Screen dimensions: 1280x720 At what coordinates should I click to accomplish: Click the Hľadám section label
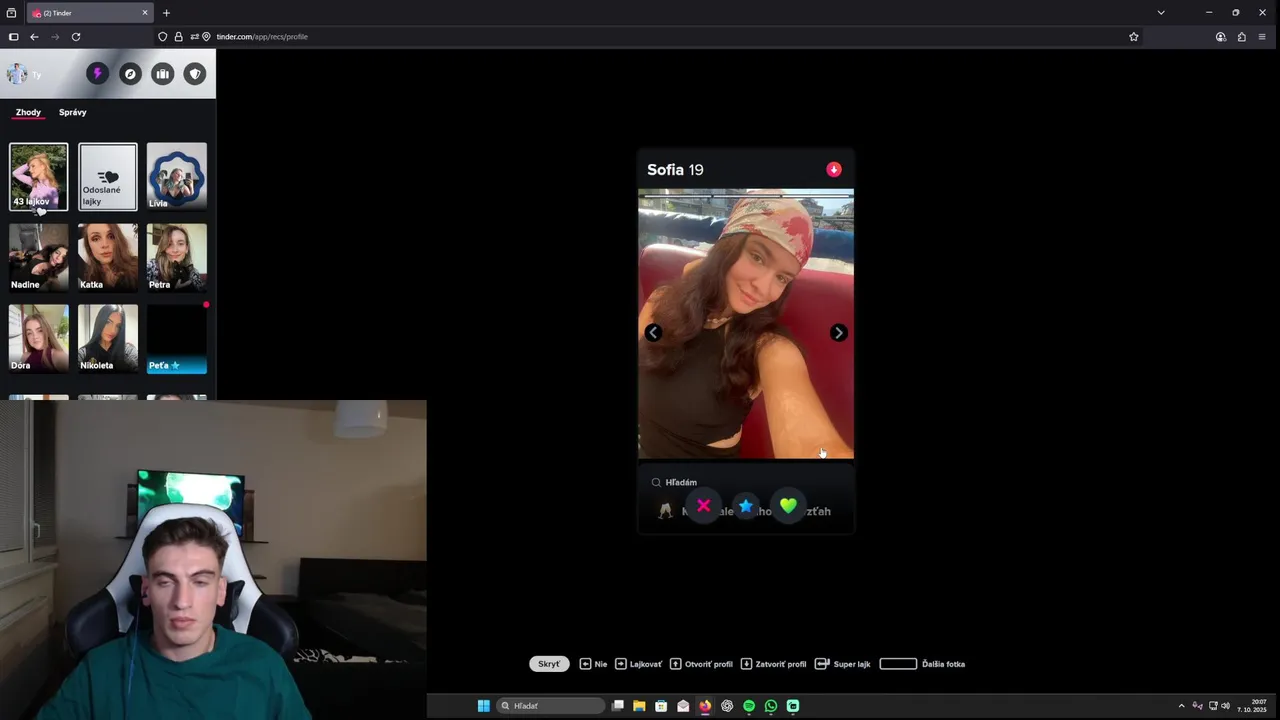[x=681, y=482]
